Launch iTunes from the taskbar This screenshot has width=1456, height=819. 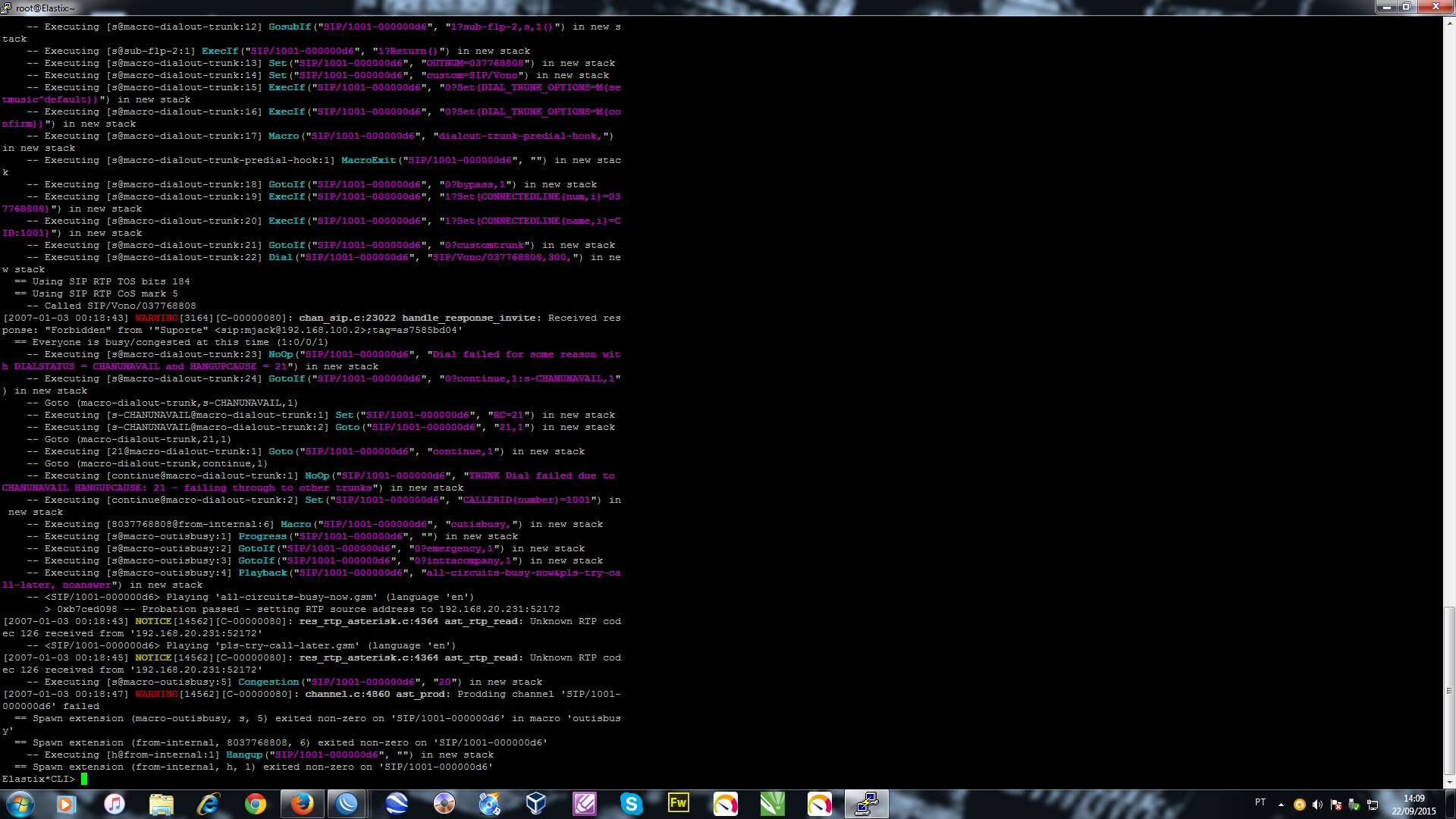tap(114, 804)
